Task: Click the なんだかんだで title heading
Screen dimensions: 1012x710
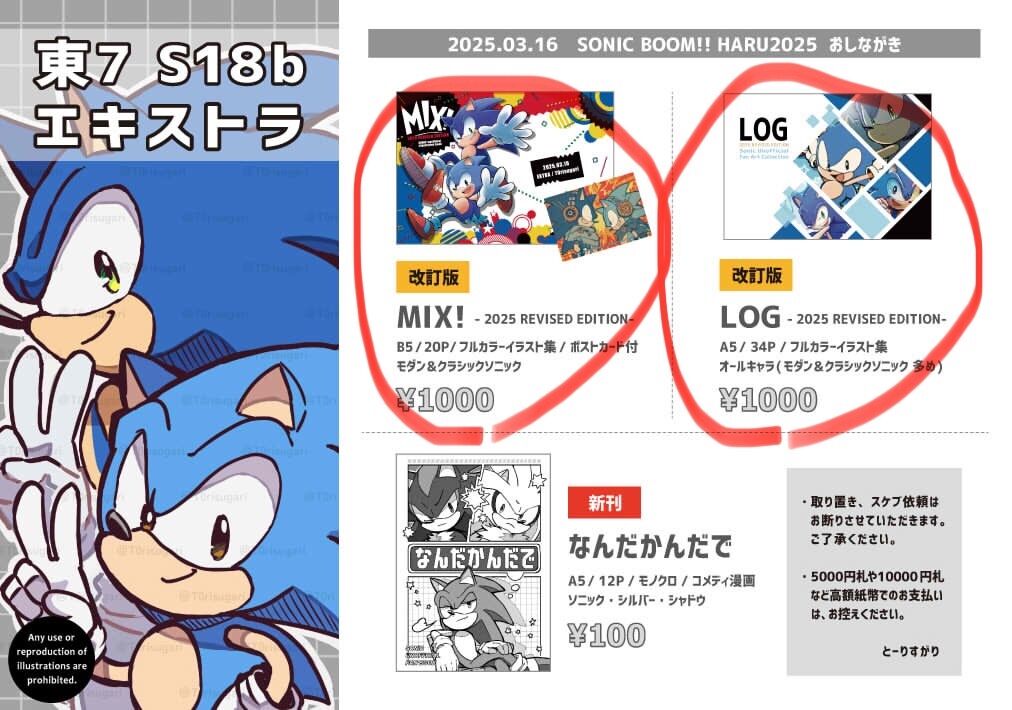Action: pos(650,546)
